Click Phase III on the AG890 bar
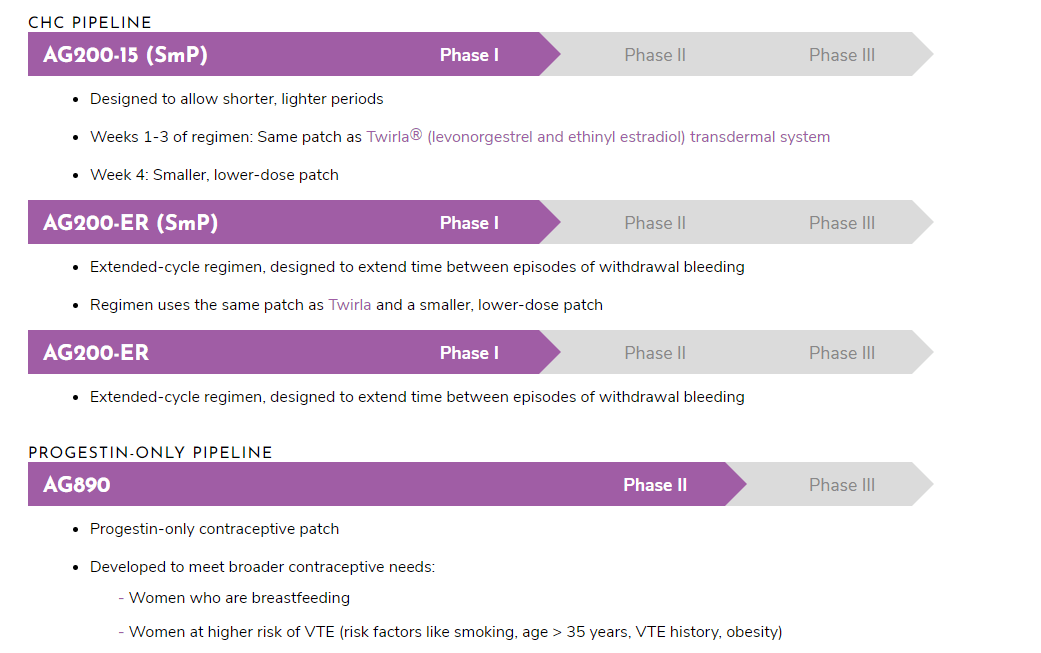 pos(842,485)
